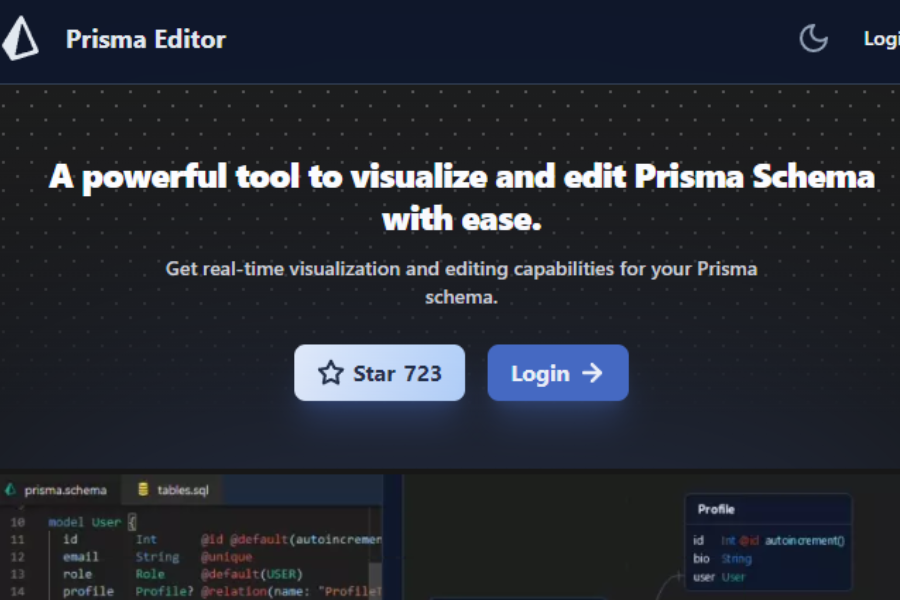Click the star icon inside the Star button

[330, 372]
